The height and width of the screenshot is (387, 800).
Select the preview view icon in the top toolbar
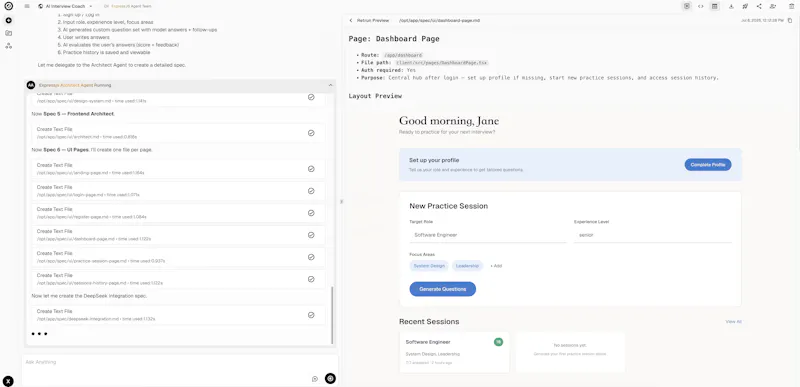687,6
